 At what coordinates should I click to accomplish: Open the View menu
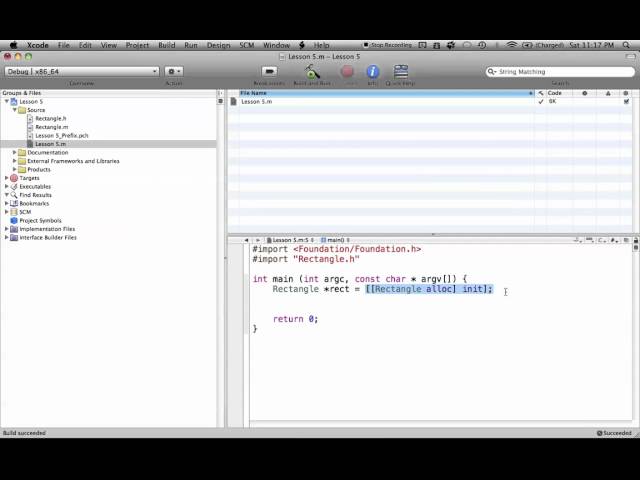[x=109, y=45]
